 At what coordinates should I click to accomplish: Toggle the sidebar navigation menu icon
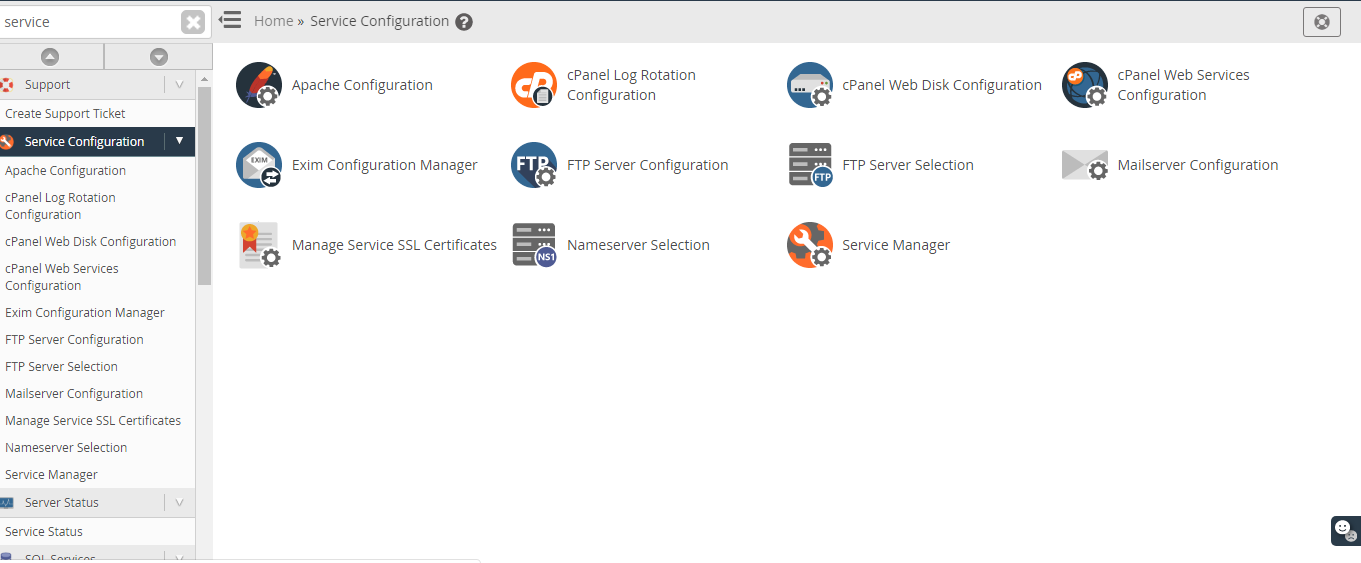tap(230, 19)
